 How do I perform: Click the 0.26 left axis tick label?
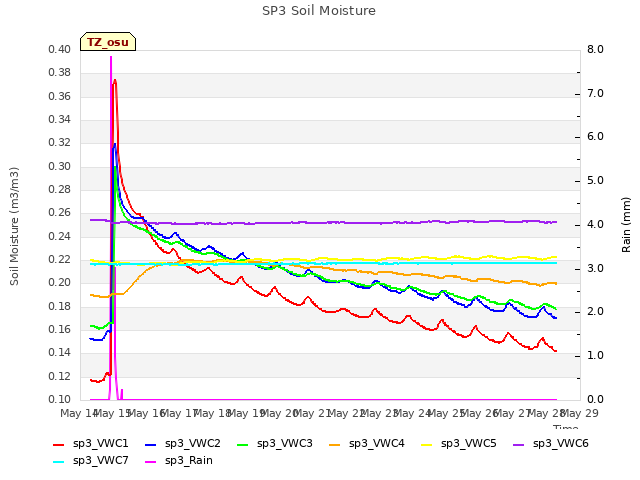[x=60, y=213]
